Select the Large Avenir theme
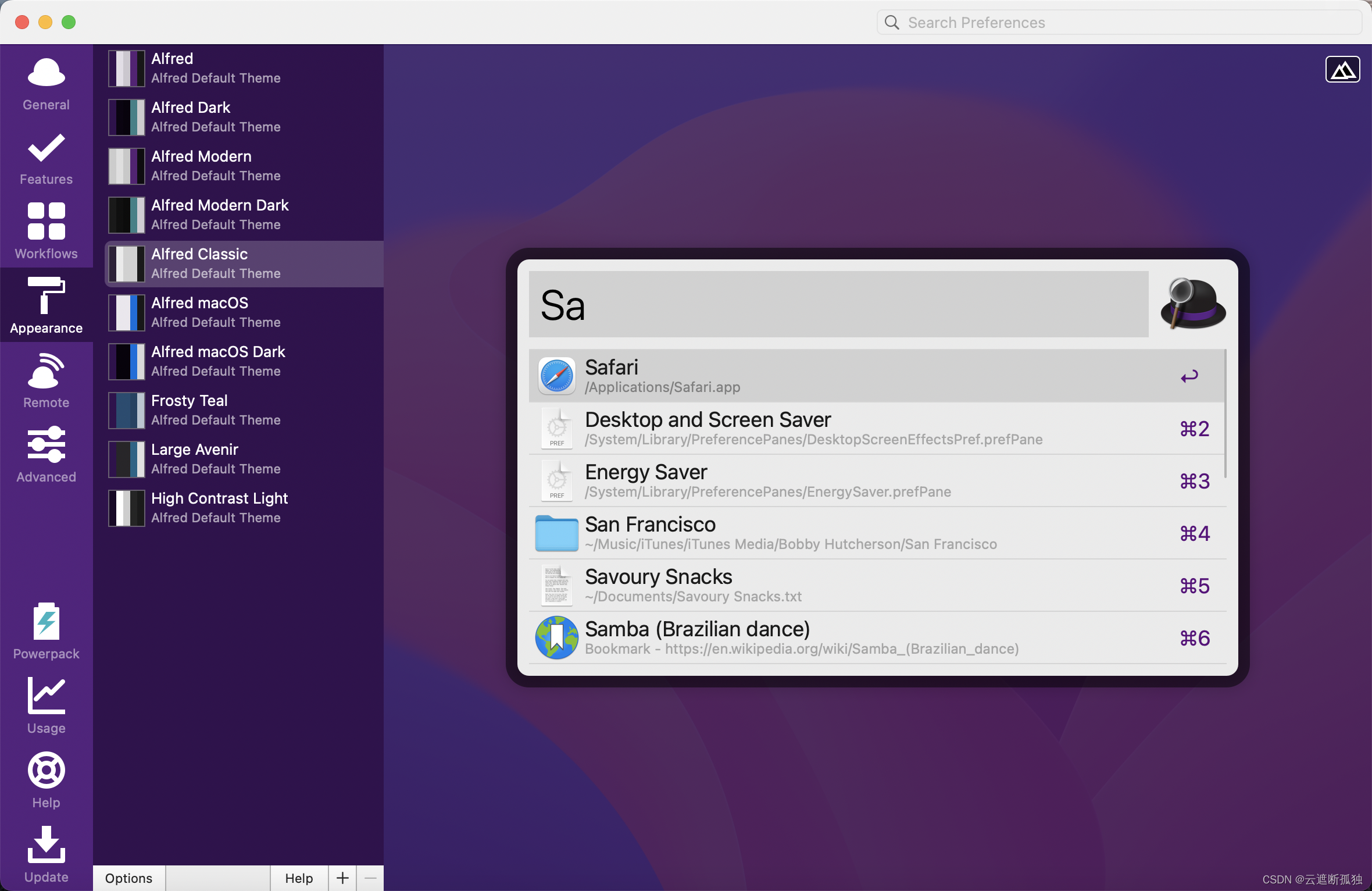Image resolution: width=1372 pixels, height=891 pixels. click(244, 459)
